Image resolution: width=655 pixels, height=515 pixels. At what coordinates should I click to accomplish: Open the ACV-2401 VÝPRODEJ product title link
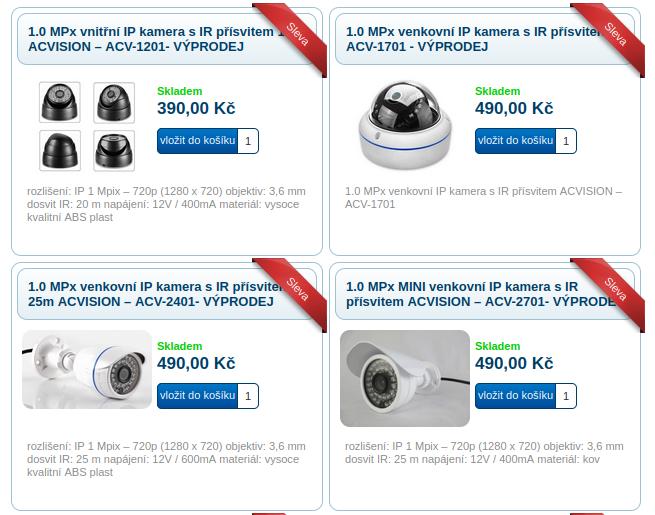[x=155, y=294]
